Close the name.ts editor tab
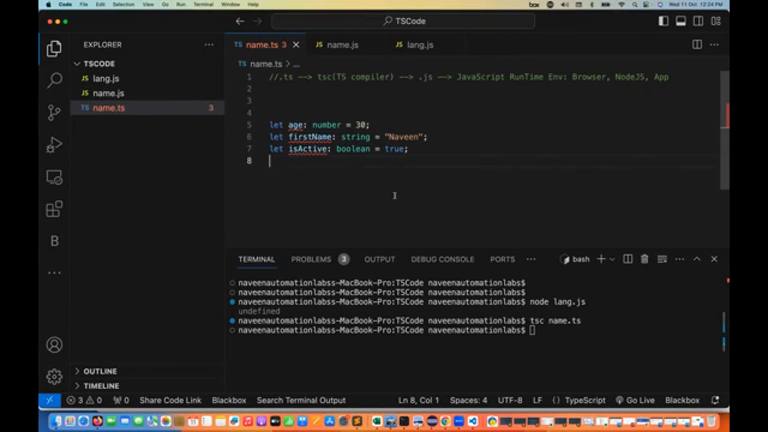Screen dimensions: 768x432 (296, 45)
